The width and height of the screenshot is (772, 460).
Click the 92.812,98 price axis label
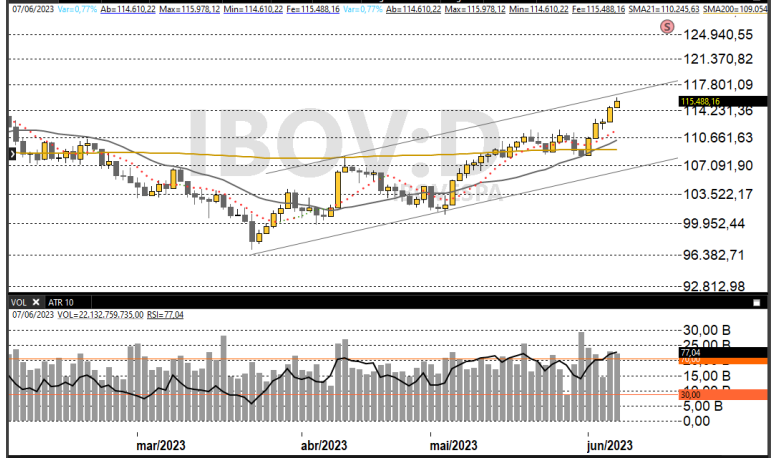click(x=714, y=286)
